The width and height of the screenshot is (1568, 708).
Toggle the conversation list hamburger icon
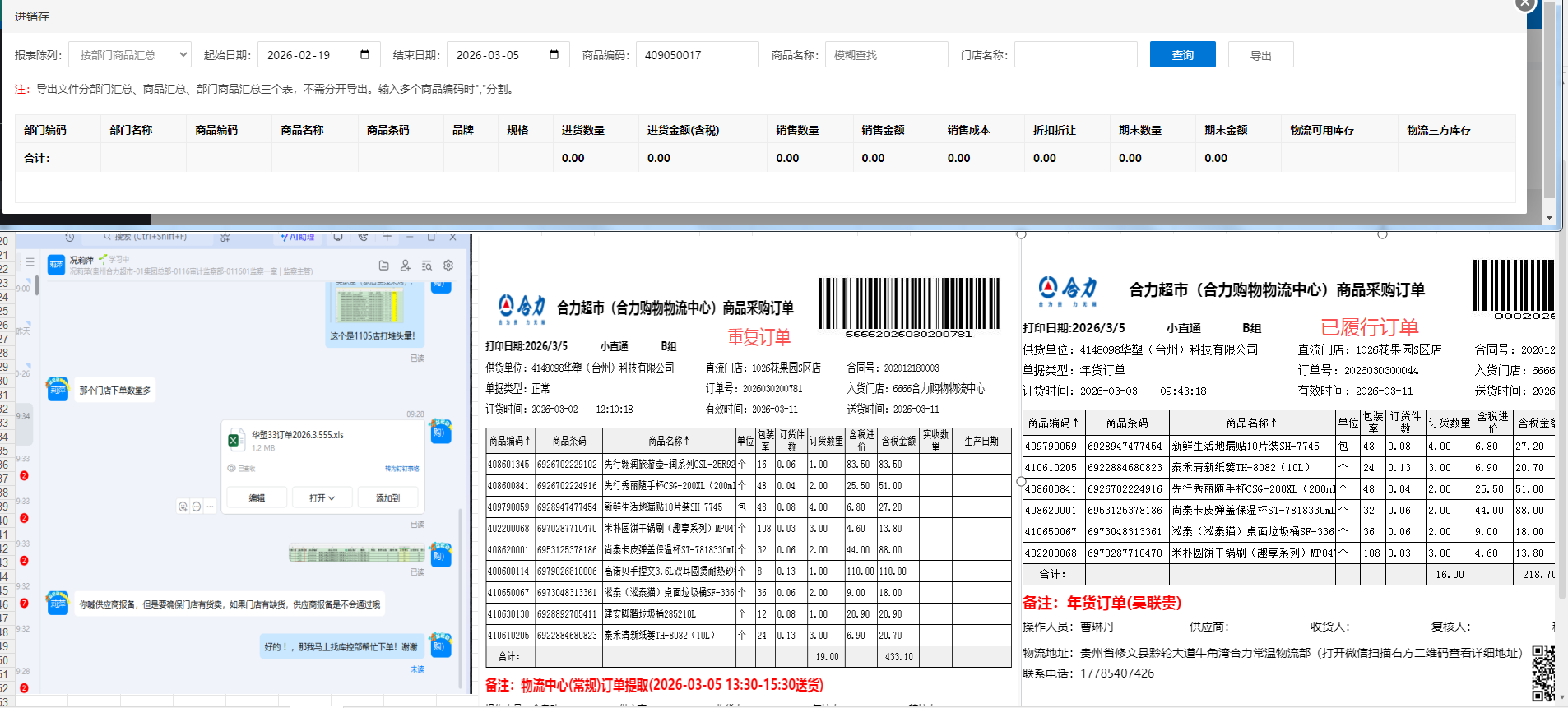coord(30,262)
